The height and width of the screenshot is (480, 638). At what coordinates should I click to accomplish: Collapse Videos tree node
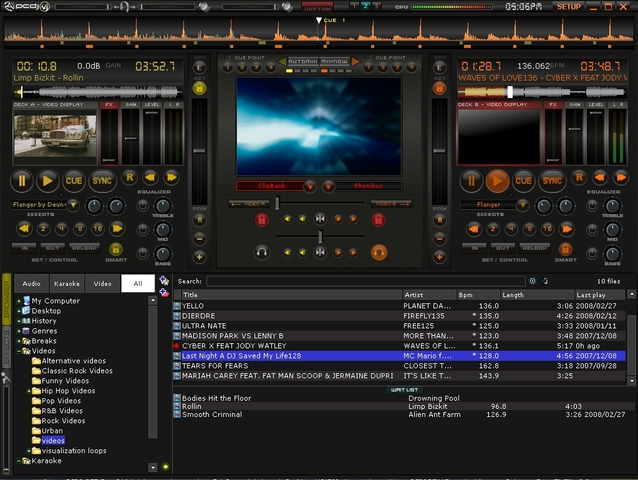pyautogui.click(x=19, y=351)
